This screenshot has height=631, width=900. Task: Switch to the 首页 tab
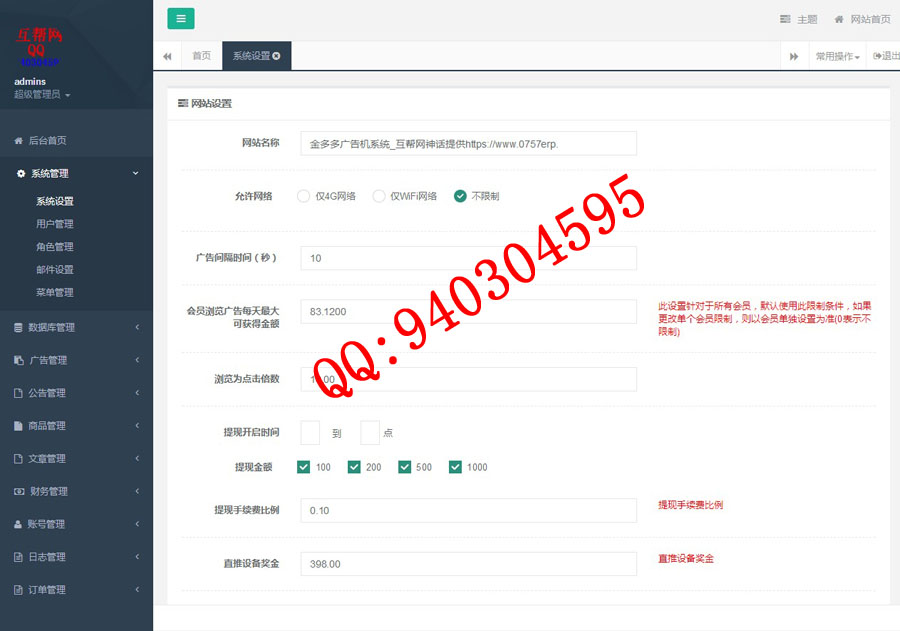point(202,56)
